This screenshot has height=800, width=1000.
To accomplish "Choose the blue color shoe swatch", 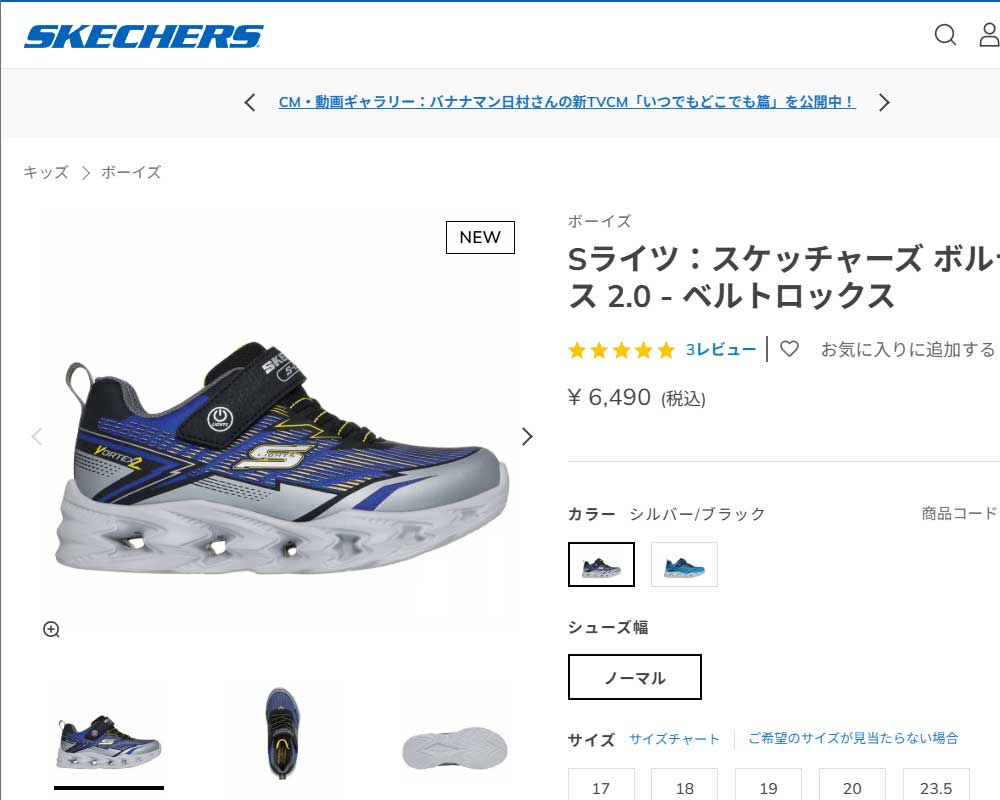I will coord(684,565).
